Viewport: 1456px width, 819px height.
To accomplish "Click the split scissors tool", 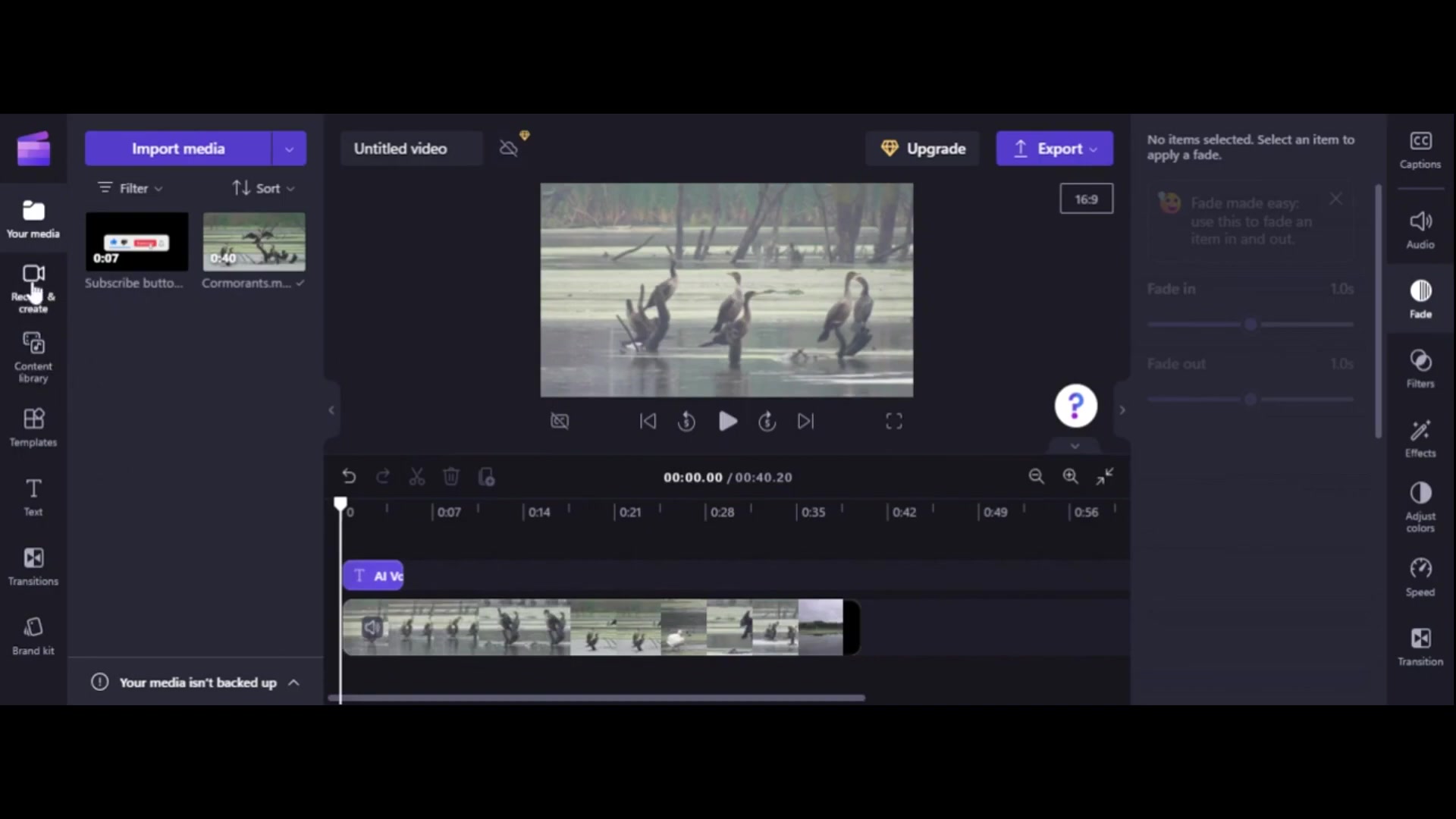I will pos(417,476).
